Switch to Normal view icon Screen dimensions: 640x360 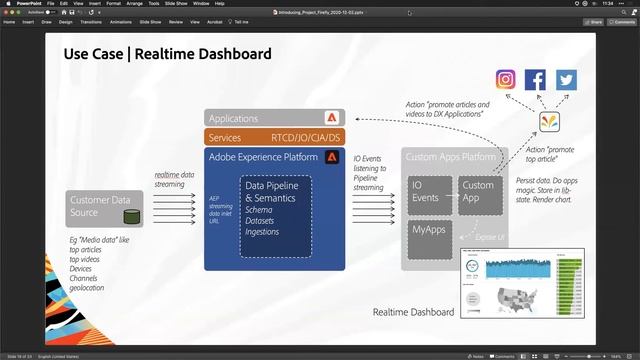[523, 356]
